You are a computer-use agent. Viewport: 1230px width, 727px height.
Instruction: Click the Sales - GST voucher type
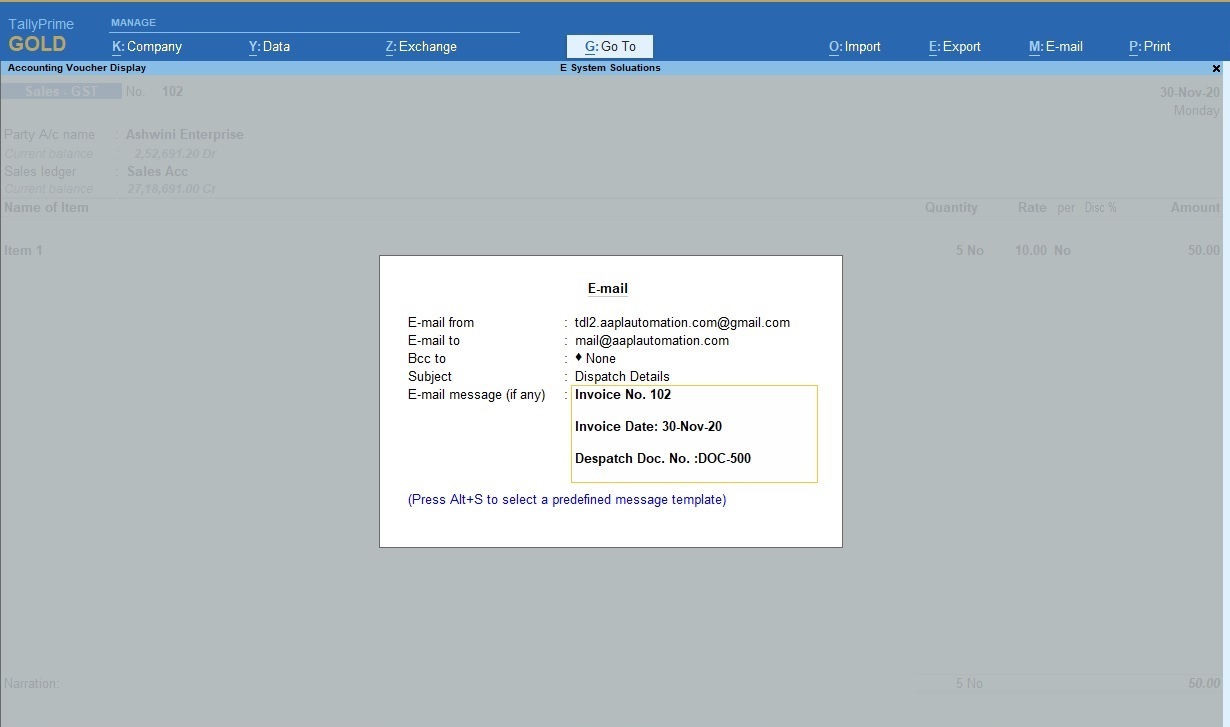[x=61, y=92]
